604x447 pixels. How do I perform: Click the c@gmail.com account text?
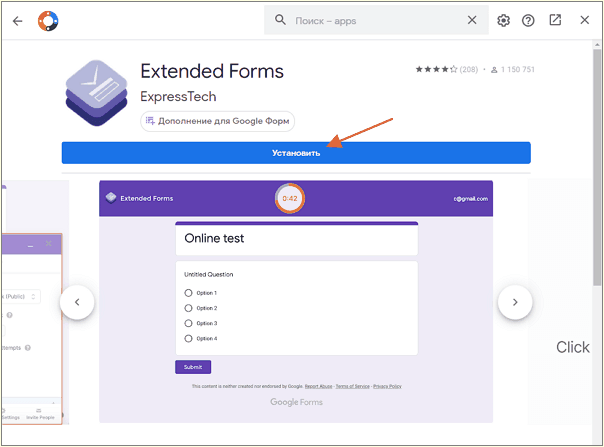pos(470,198)
